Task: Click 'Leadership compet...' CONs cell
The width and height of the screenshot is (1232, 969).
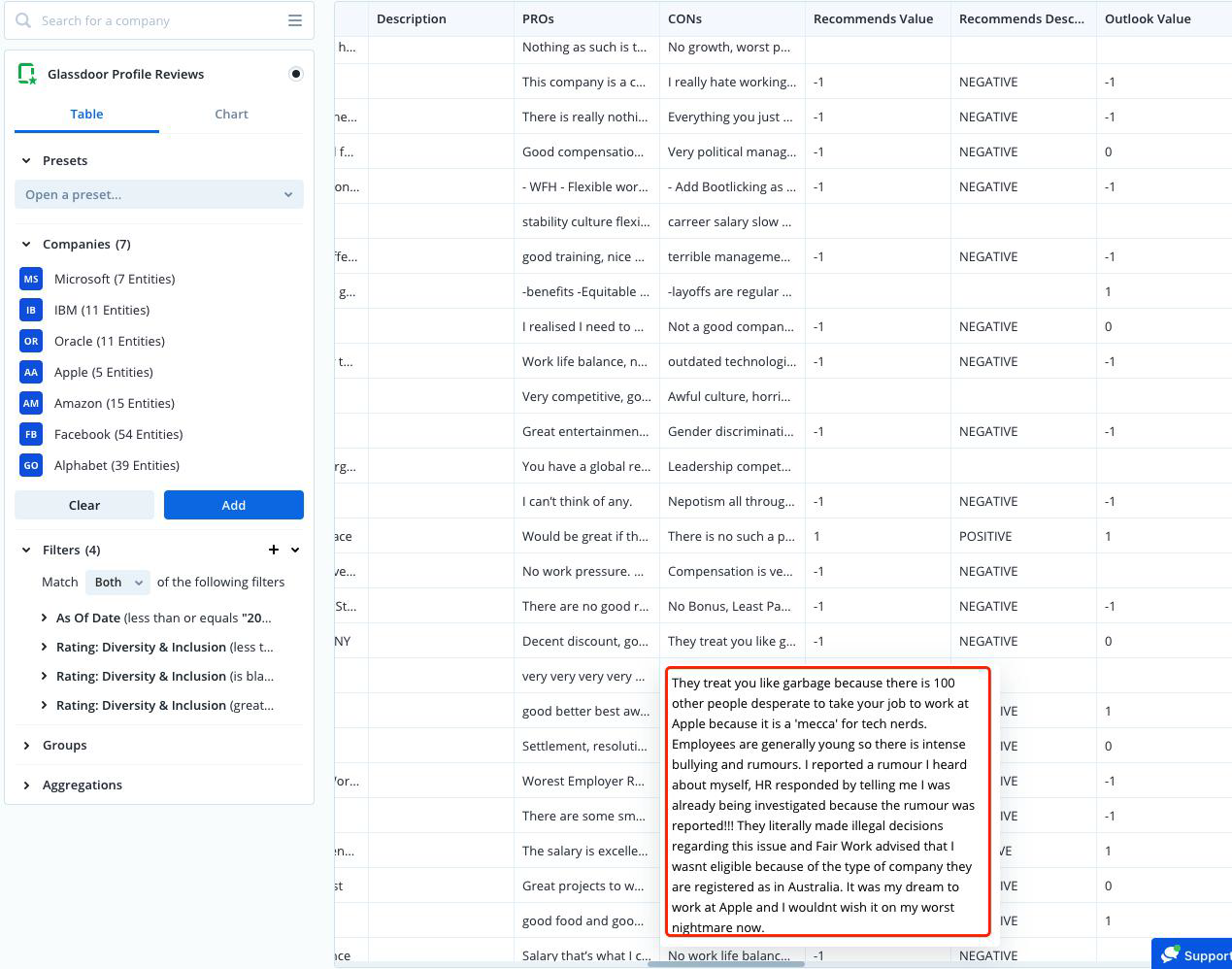Action: pyautogui.click(x=732, y=466)
